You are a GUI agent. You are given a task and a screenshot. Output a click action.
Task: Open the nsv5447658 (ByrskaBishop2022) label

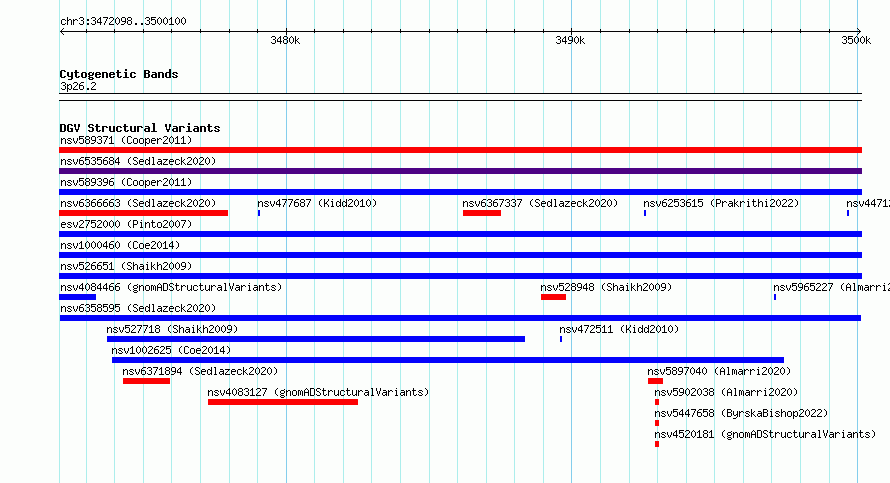[x=741, y=413]
